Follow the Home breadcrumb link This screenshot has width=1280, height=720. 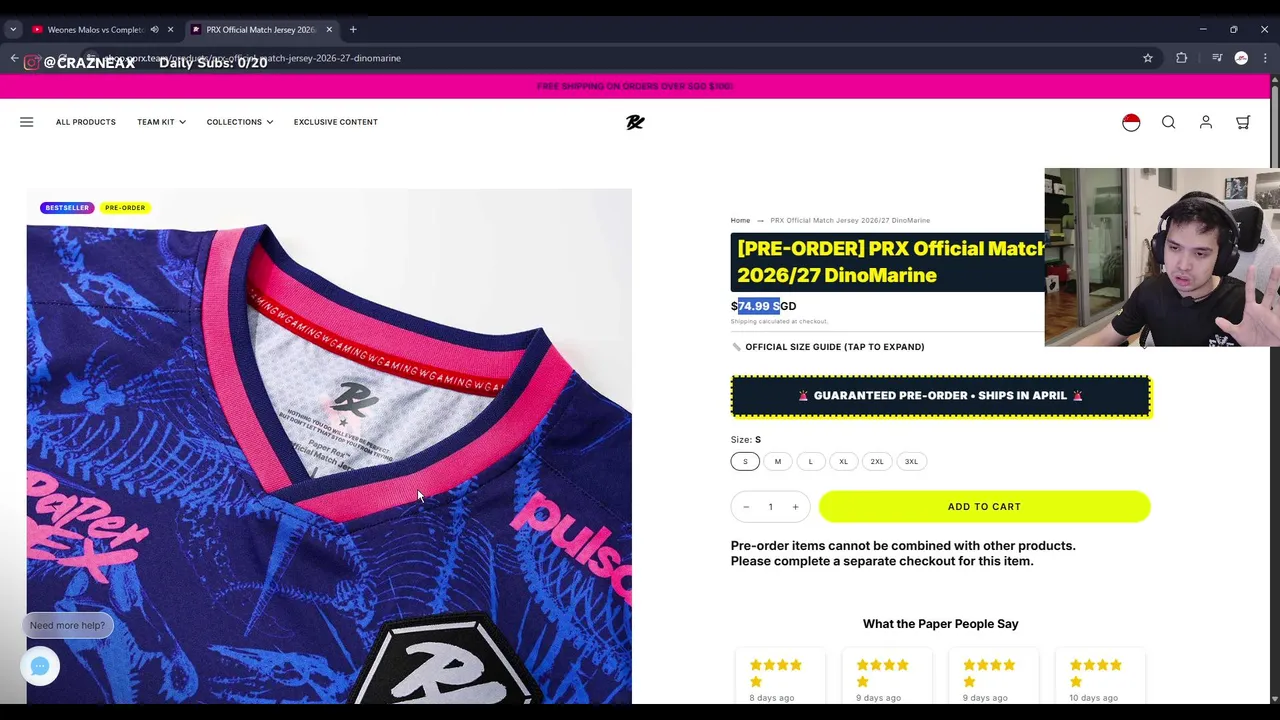[740, 220]
